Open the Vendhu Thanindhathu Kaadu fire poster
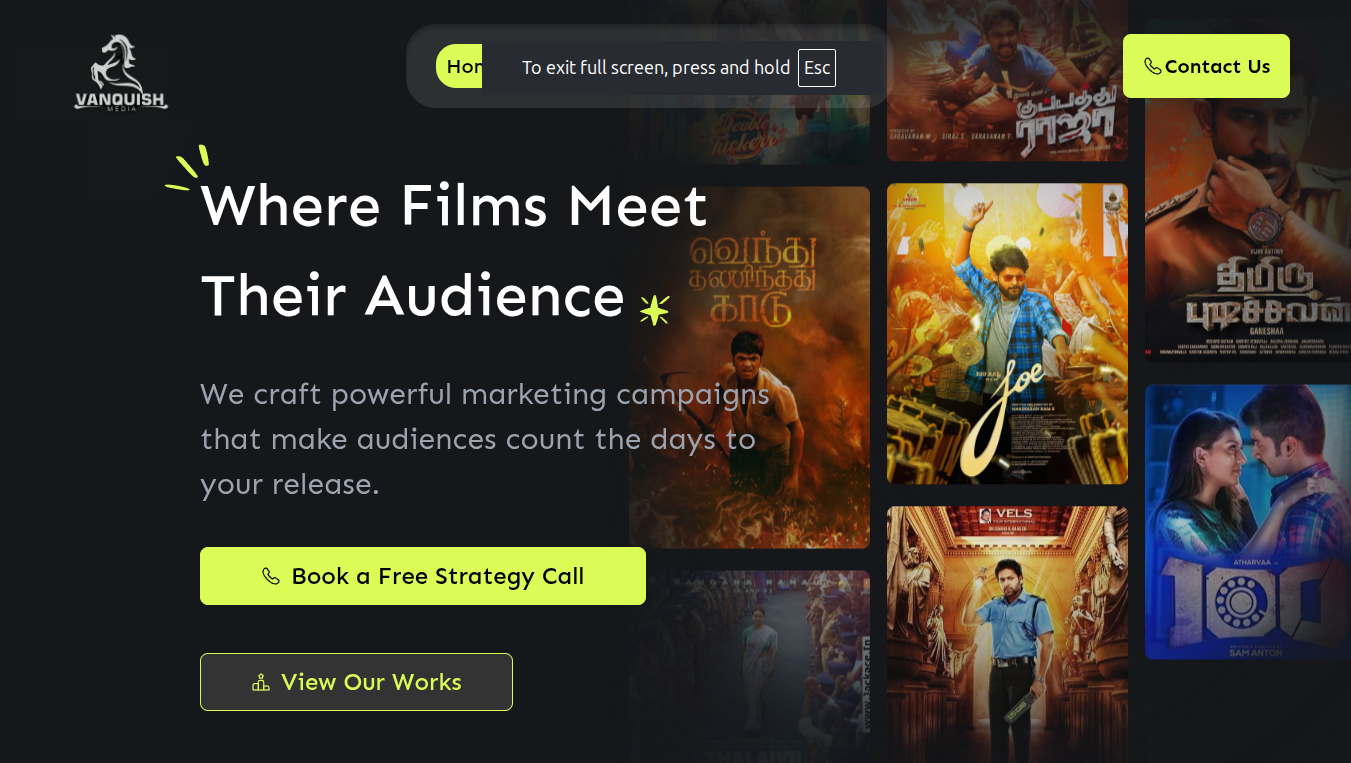Screen dimensions: 1351x763 point(749,367)
